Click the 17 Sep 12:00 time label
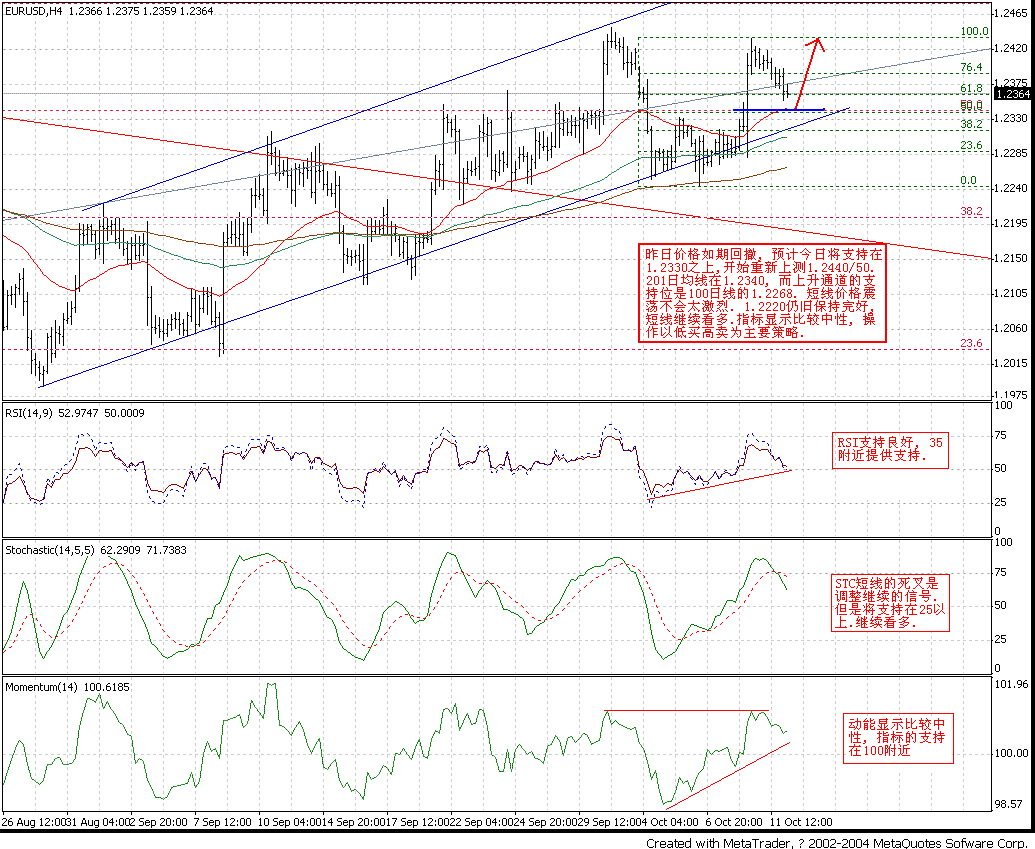The image size is (1035, 849). [416, 823]
